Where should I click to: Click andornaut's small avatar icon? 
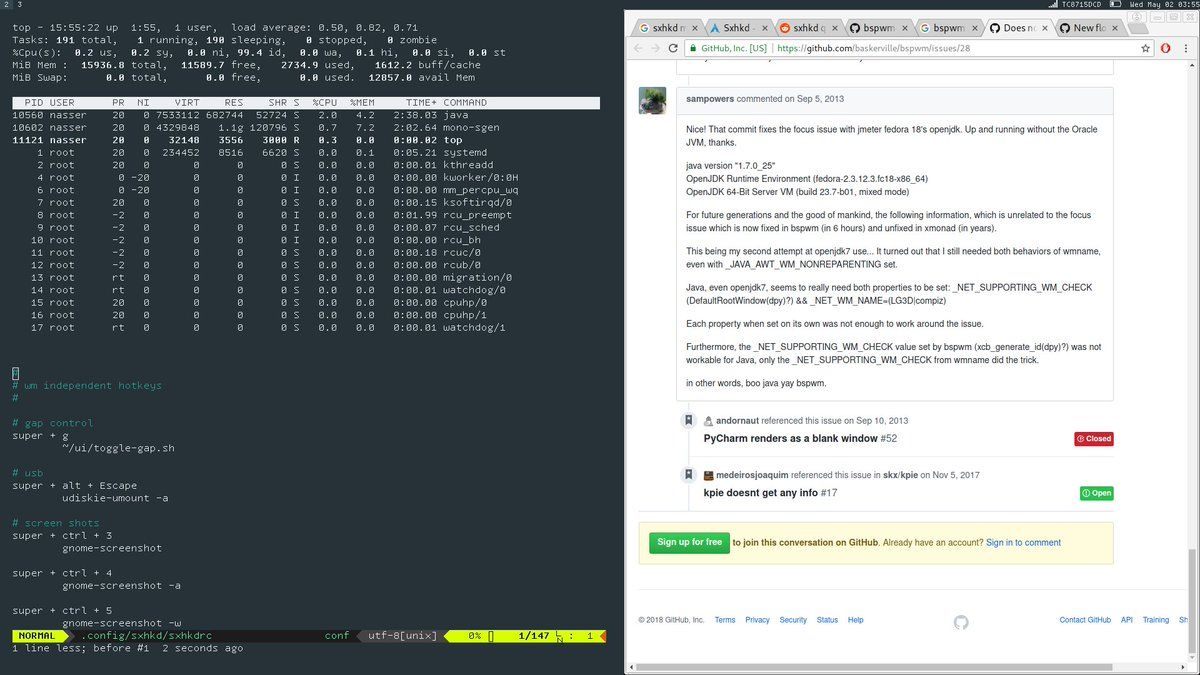[708, 421]
